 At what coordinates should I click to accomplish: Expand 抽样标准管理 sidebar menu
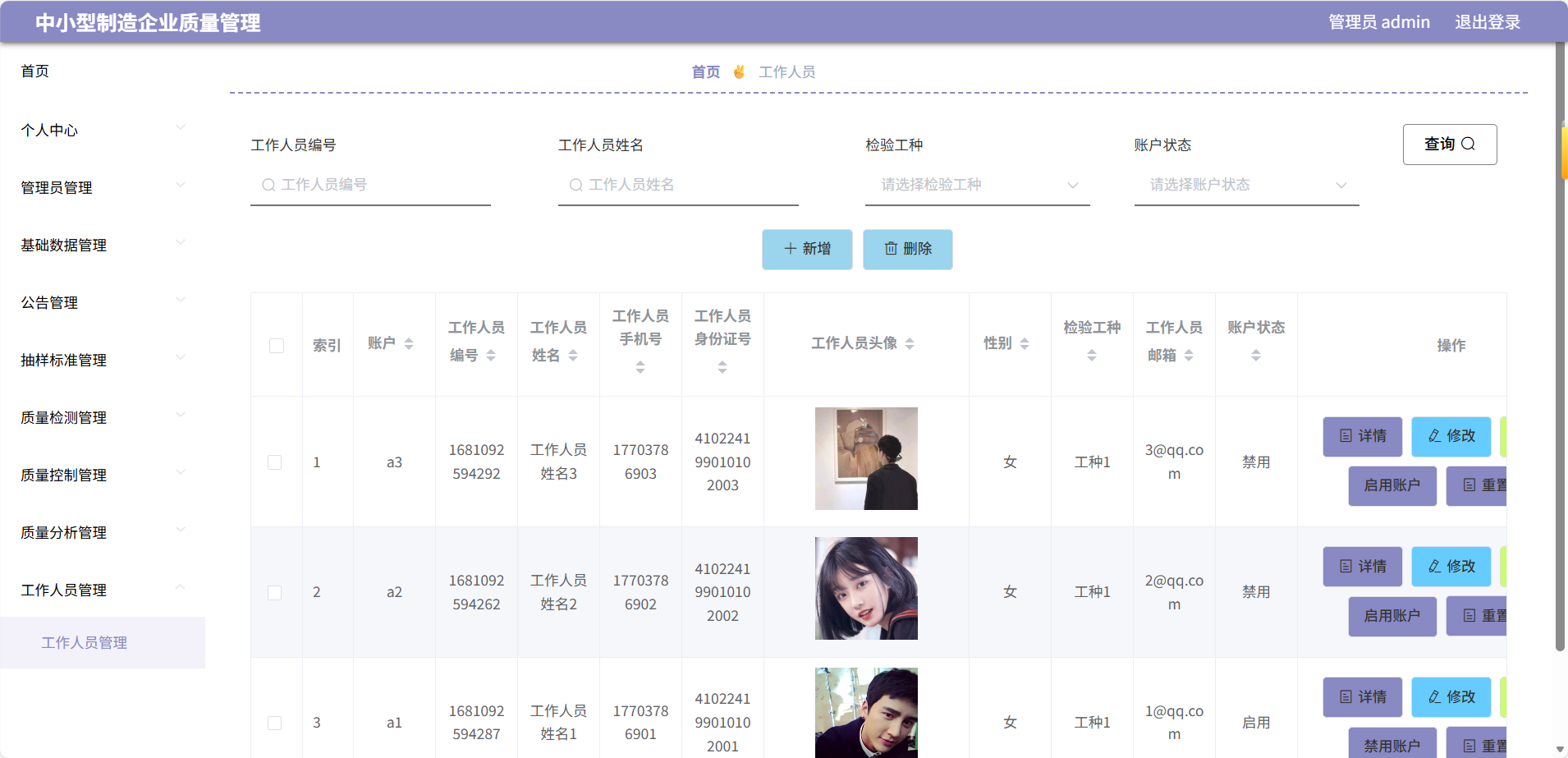tap(103, 360)
